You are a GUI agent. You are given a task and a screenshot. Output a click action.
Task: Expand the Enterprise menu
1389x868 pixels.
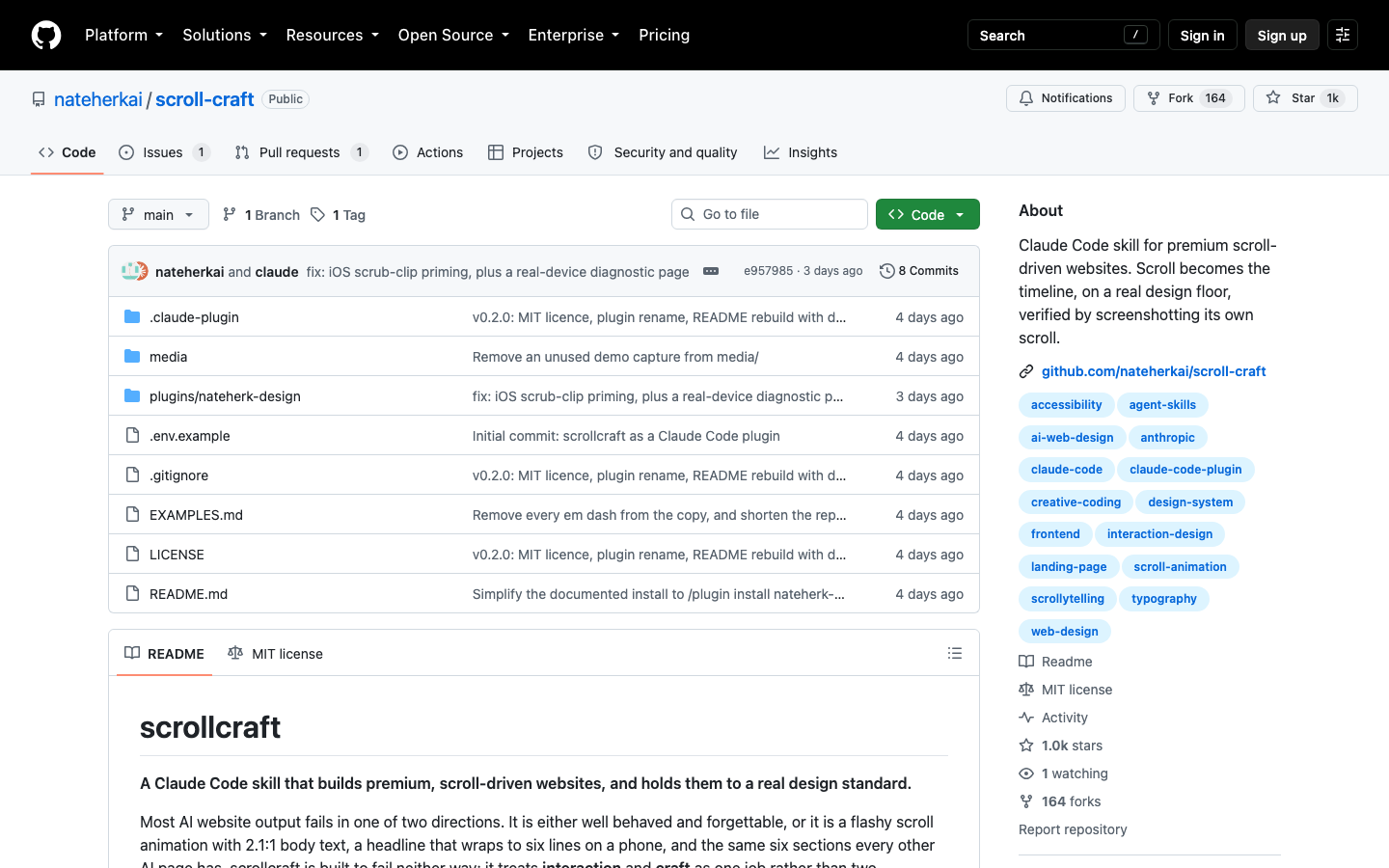click(574, 35)
